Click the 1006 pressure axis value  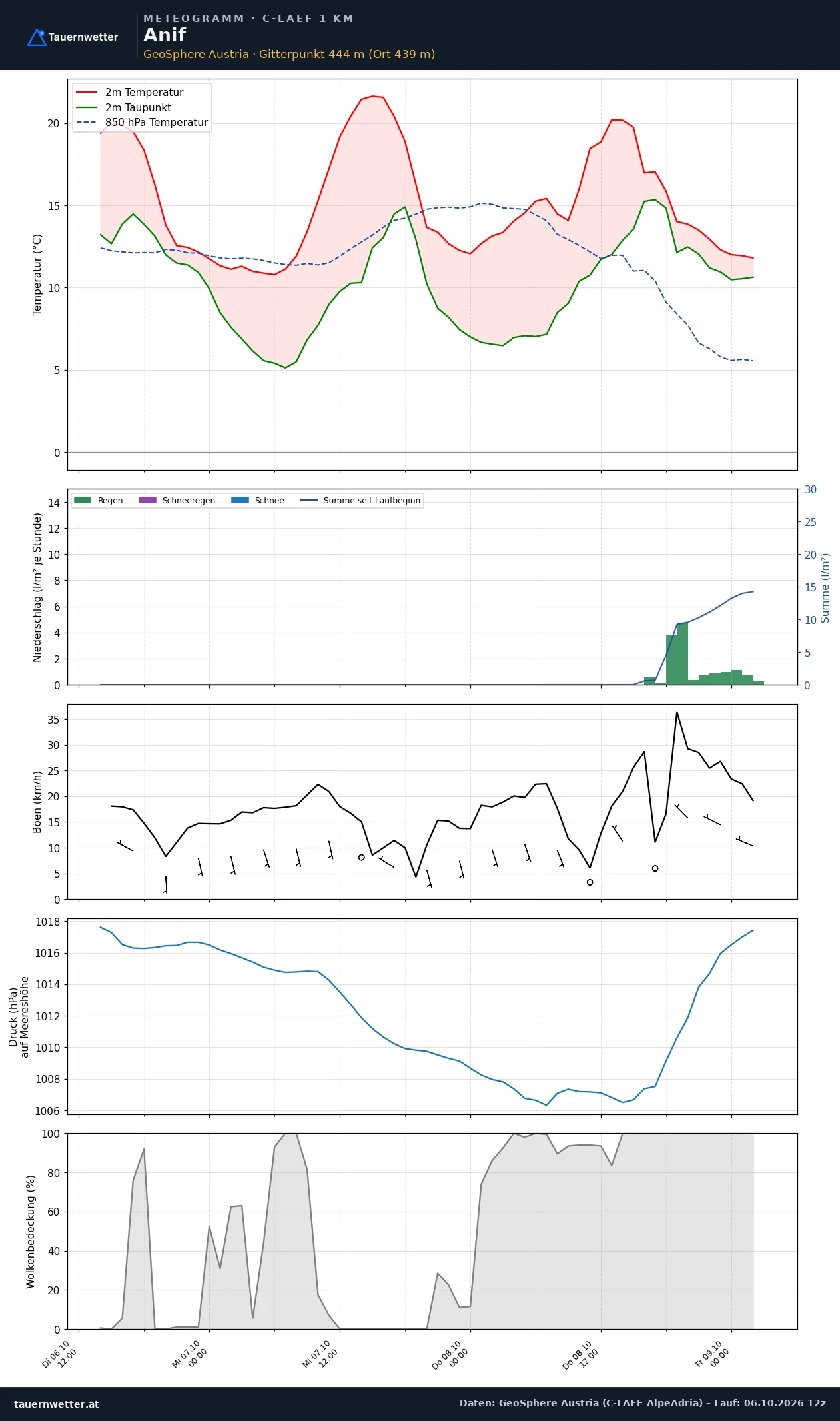[x=47, y=1111]
